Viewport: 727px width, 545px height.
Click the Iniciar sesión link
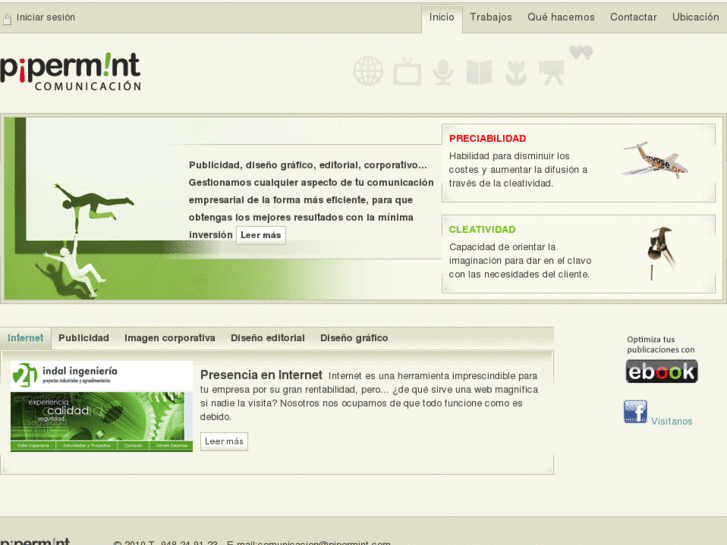45,17
